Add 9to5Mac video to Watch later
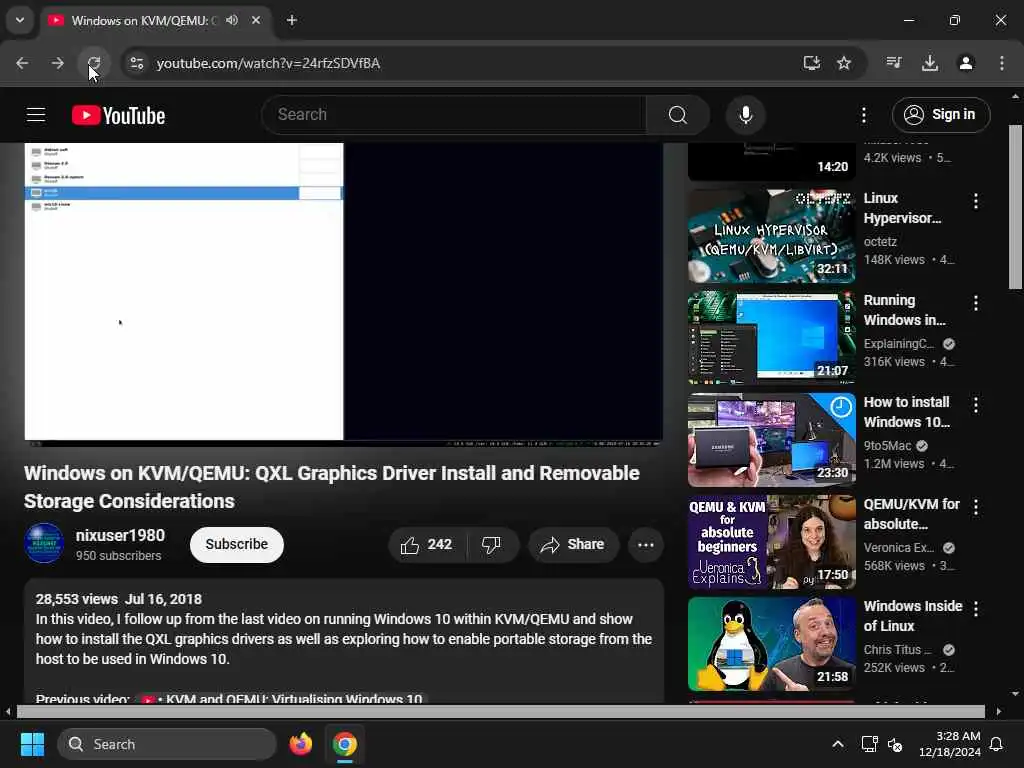The width and height of the screenshot is (1024, 768). point(841,408)
